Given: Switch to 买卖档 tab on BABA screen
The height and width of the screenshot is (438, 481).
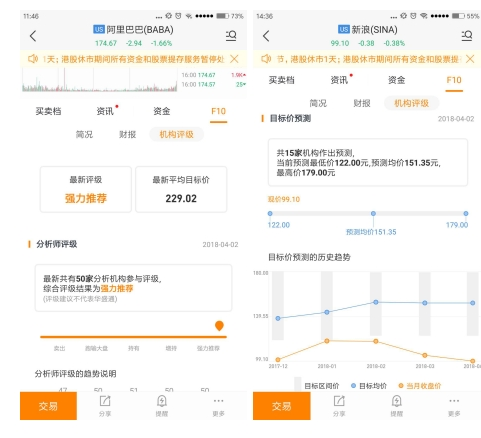Looking at the screenshot, I should [x=48, y=111].
